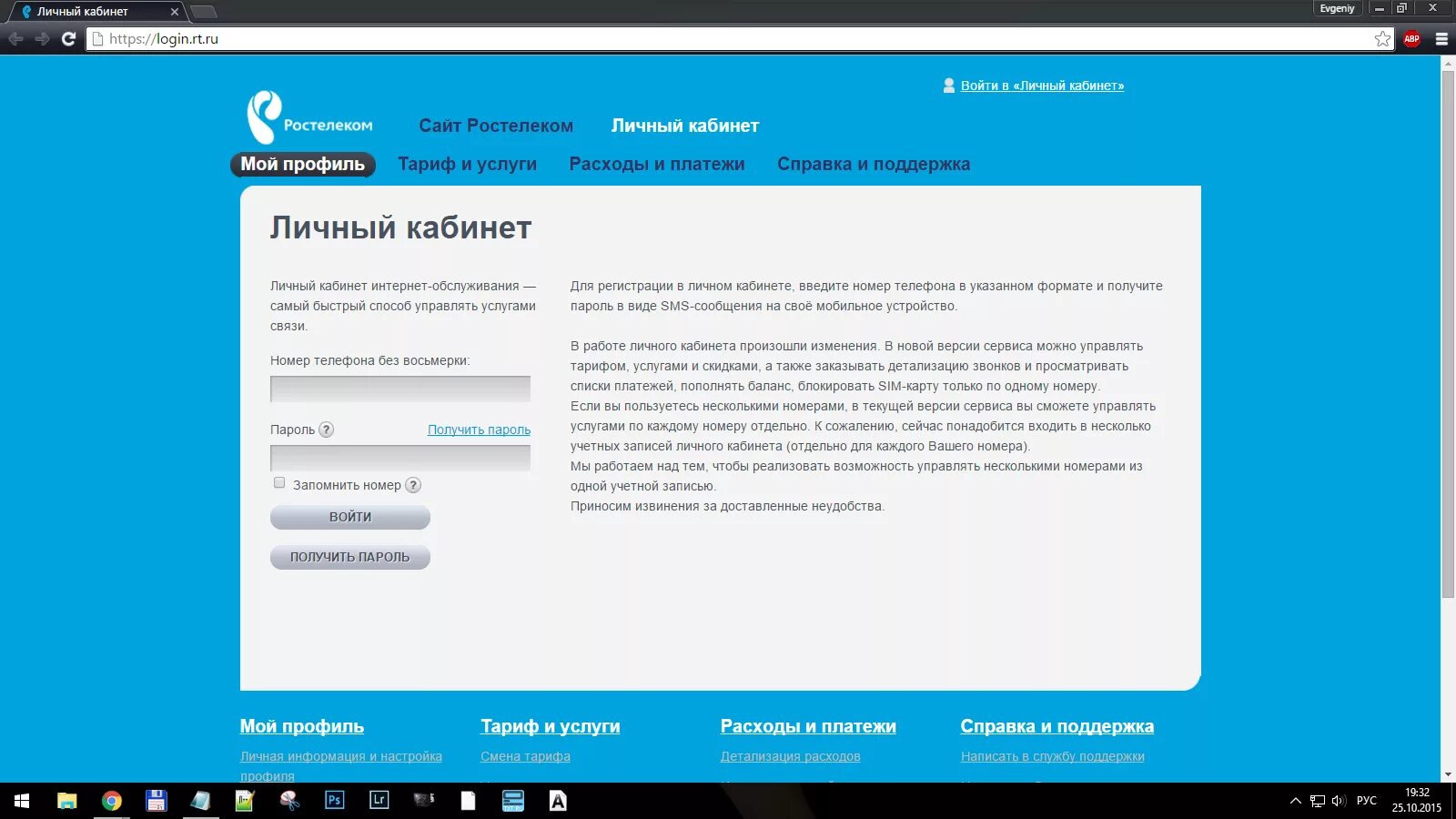
Task: Select Личный кабинет in top navigation
Action: [685, 126]
